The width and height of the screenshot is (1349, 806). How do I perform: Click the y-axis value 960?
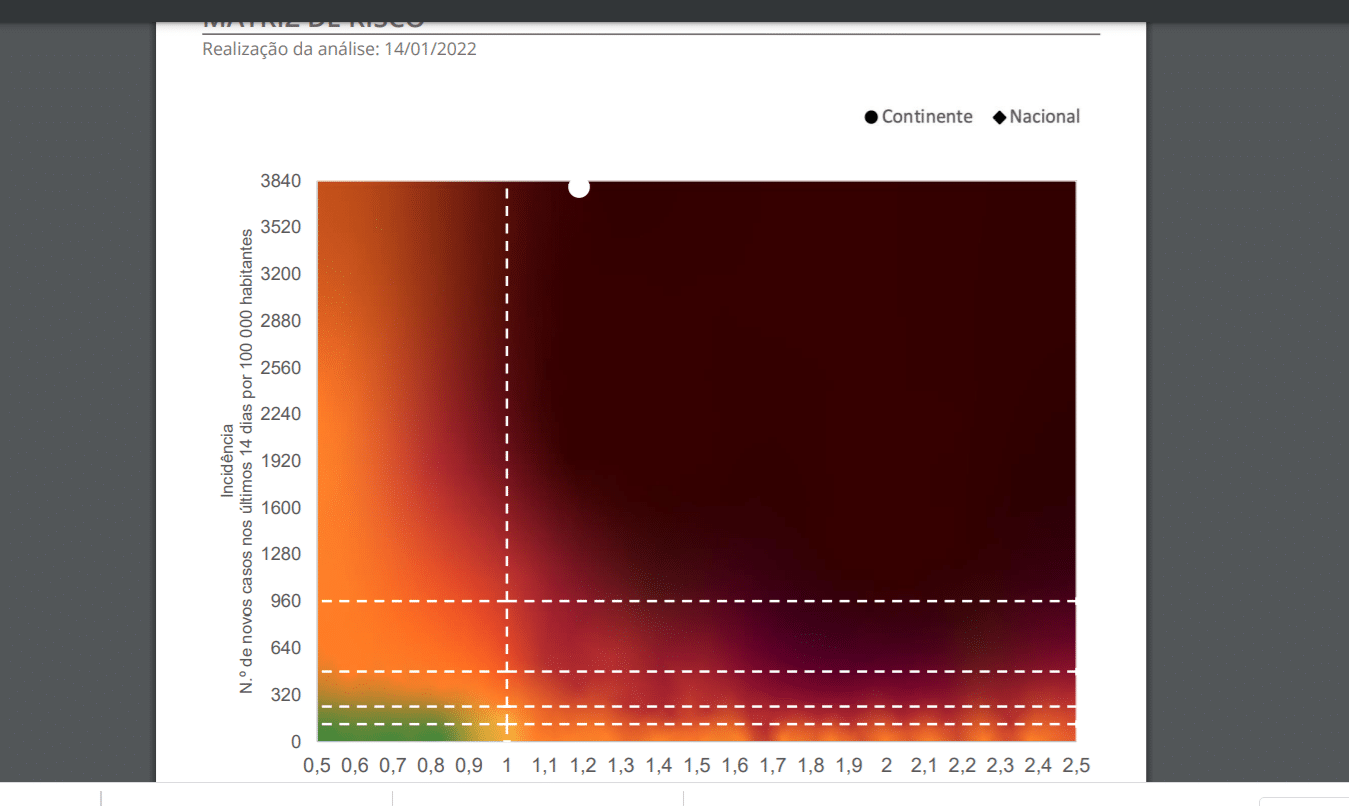286,601
